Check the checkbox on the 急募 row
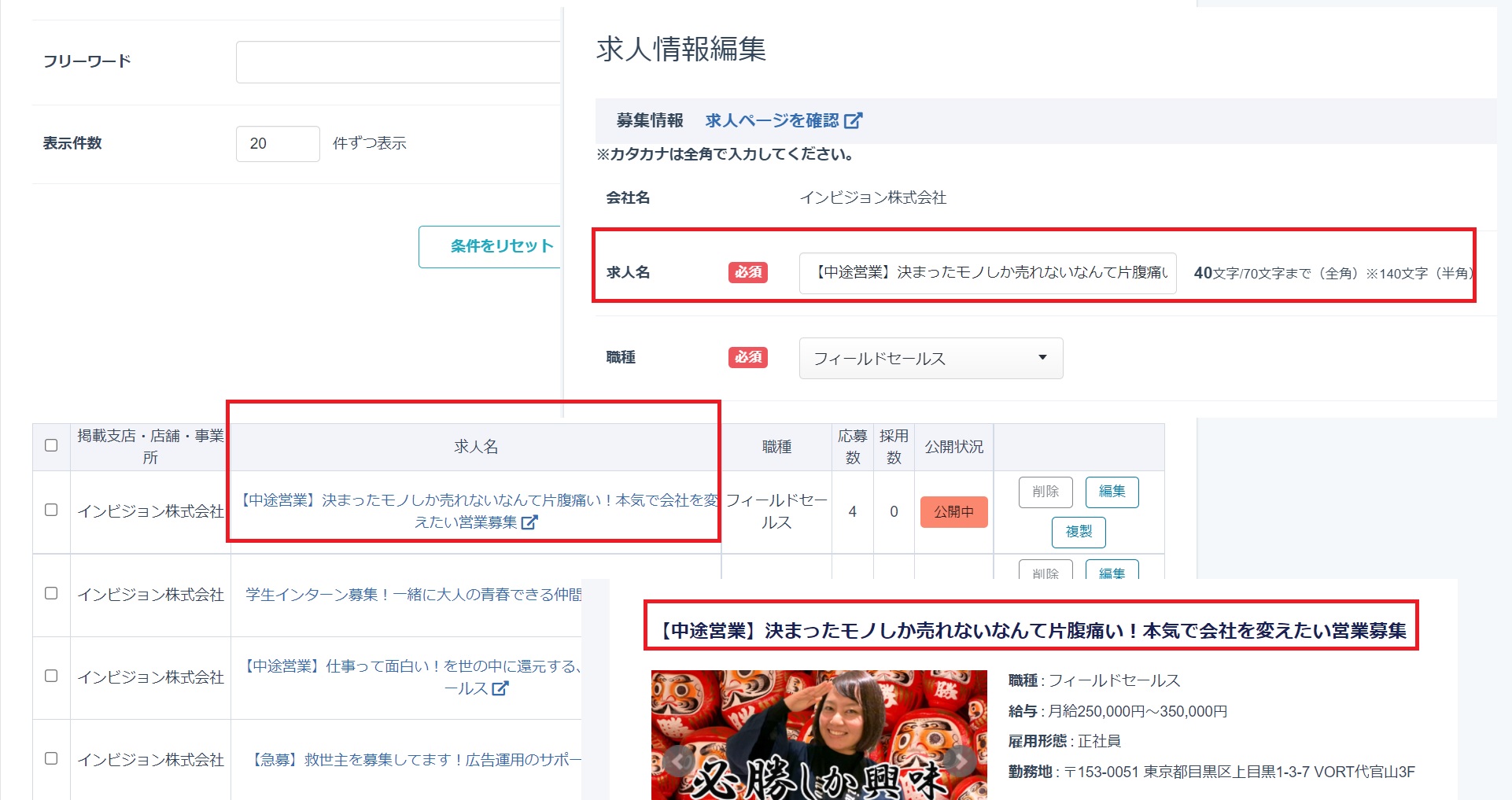The height and width of the screenshot is (800, 1512). point(51,760)
